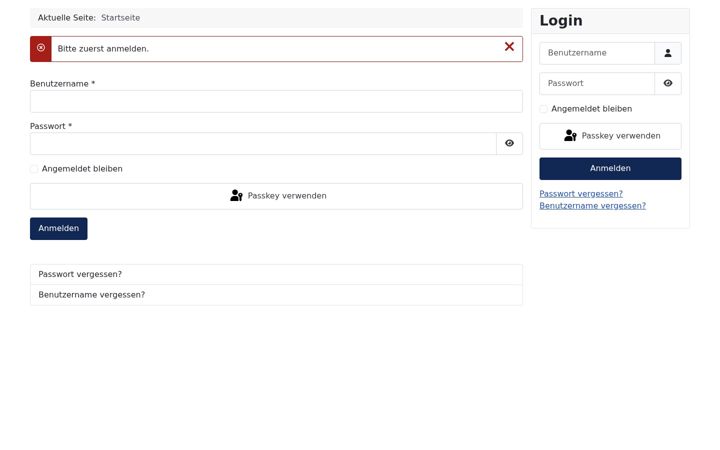Click the passkey icon in Login module button
This screenshot has height=450, width=720.
[570, 136]
